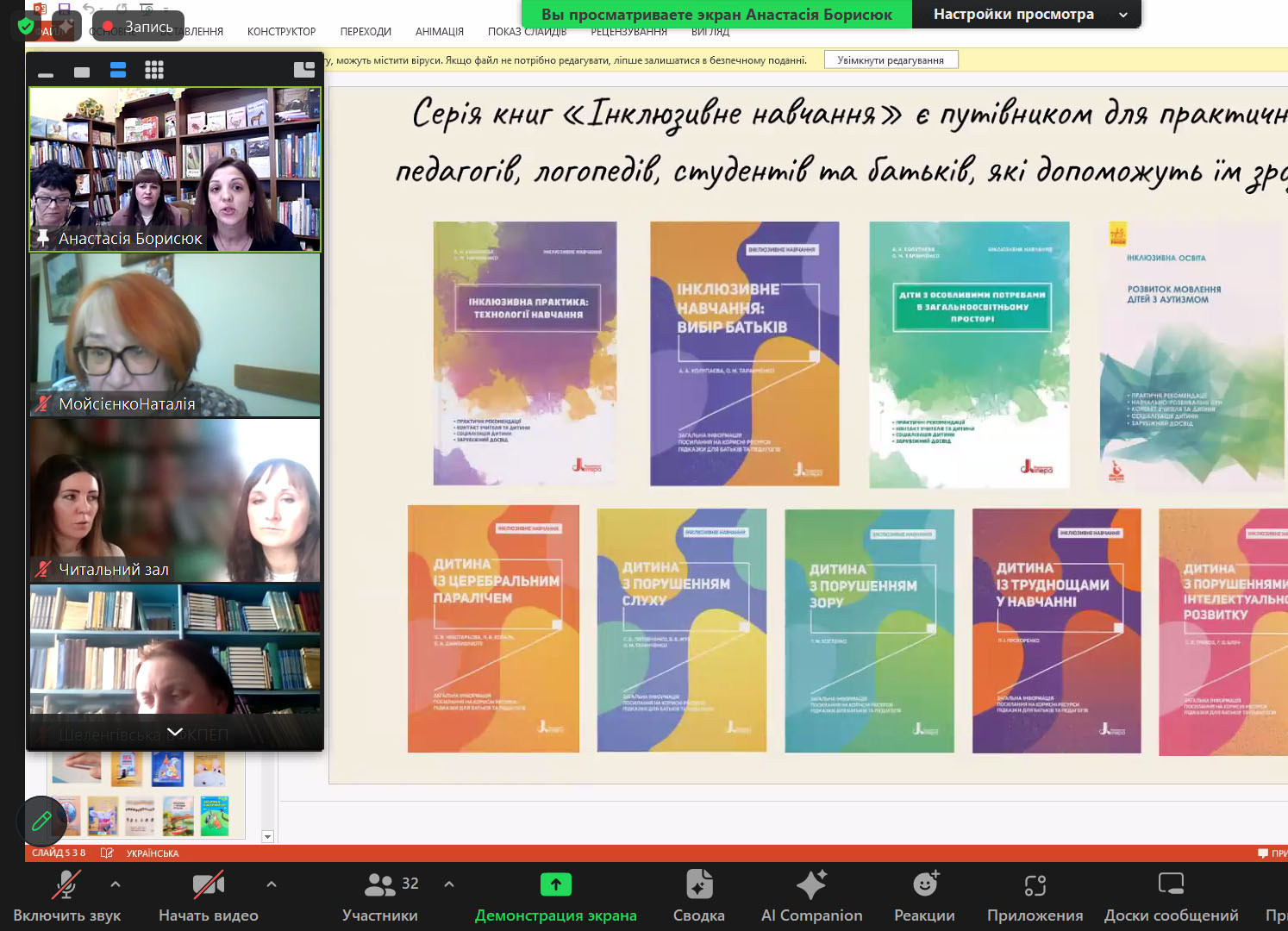Open the Участники participants list
The width and height of the screenshot is (1288, 931).
tap(380, 897)
